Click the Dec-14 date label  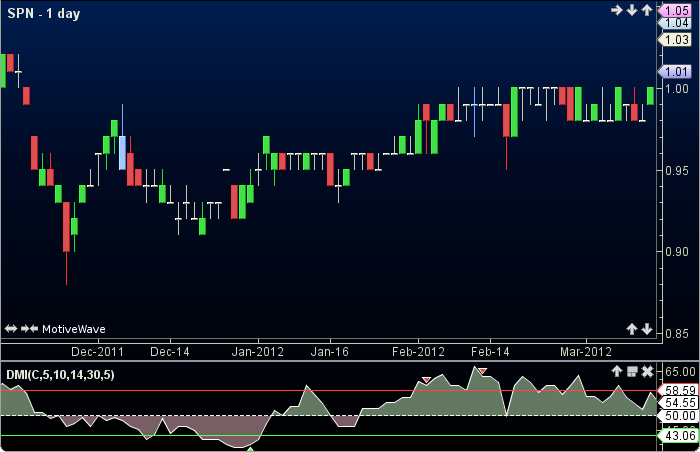170,352
